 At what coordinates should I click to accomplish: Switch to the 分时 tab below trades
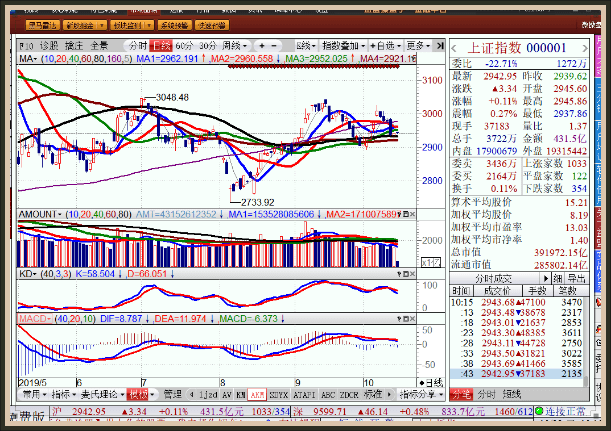pos(487,394)
